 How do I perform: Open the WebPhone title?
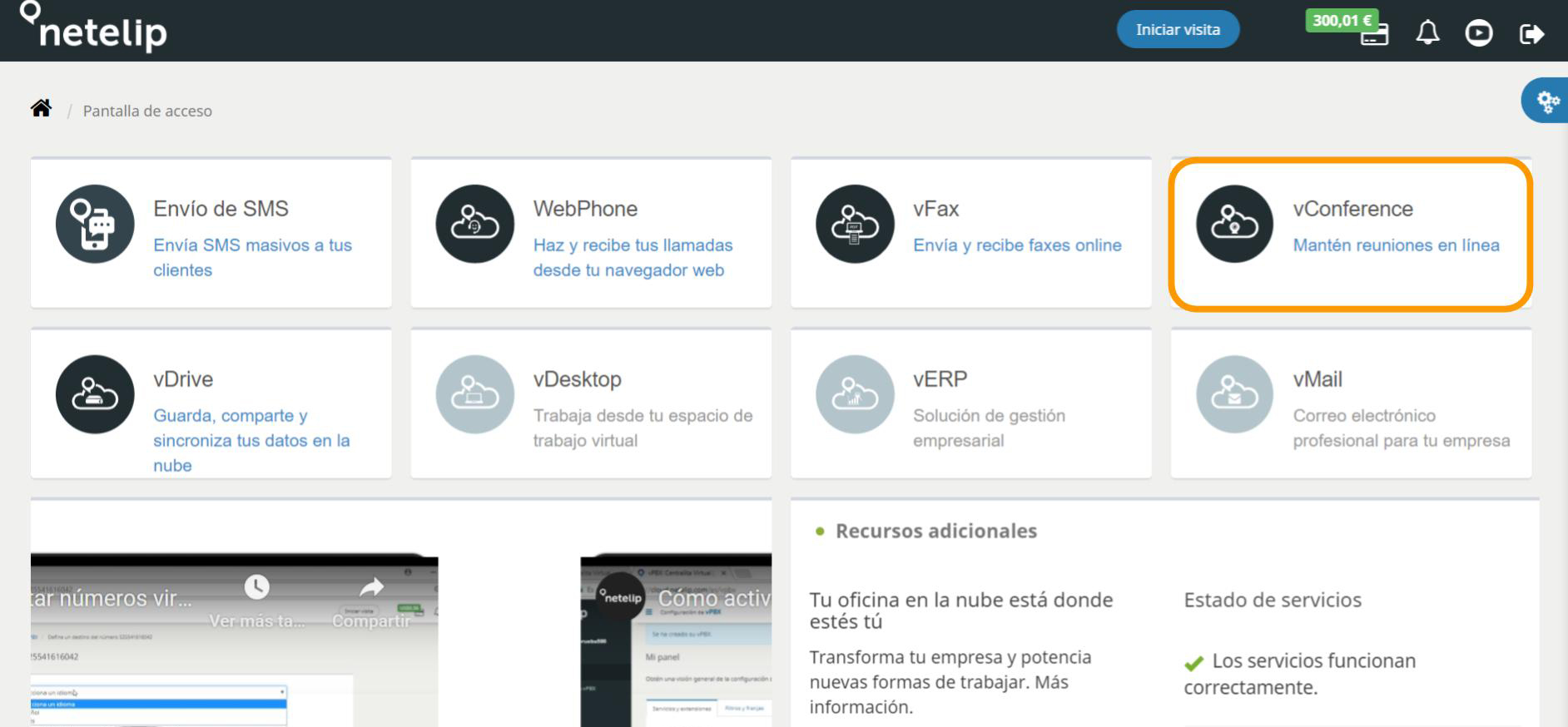(585, 208)
